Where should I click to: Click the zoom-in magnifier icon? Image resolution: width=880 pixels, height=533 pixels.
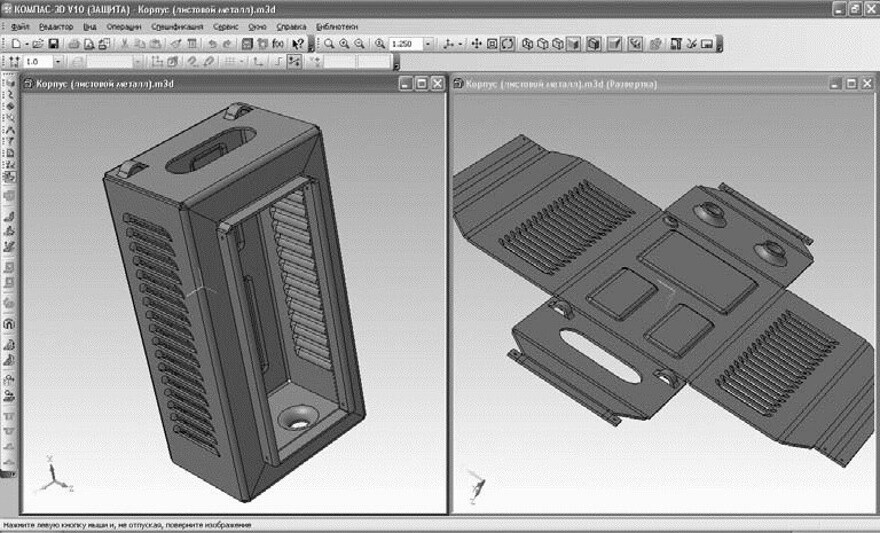point(344,45)
